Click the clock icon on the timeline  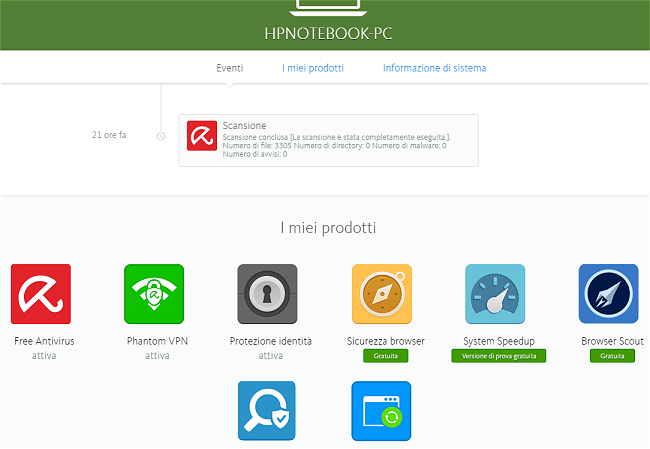point(161,136)
